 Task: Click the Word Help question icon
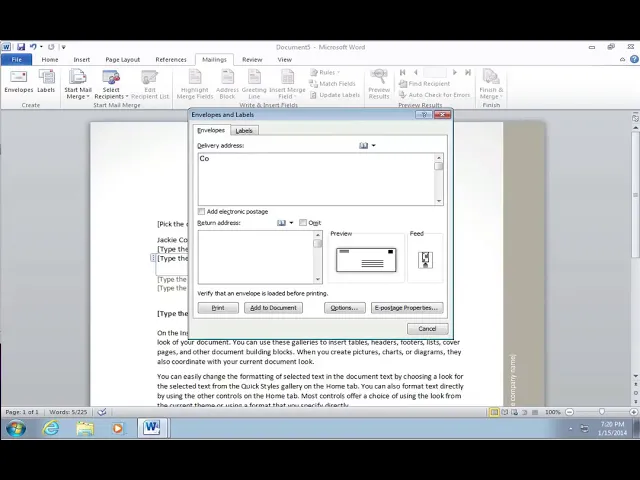[x=634, y=59]
